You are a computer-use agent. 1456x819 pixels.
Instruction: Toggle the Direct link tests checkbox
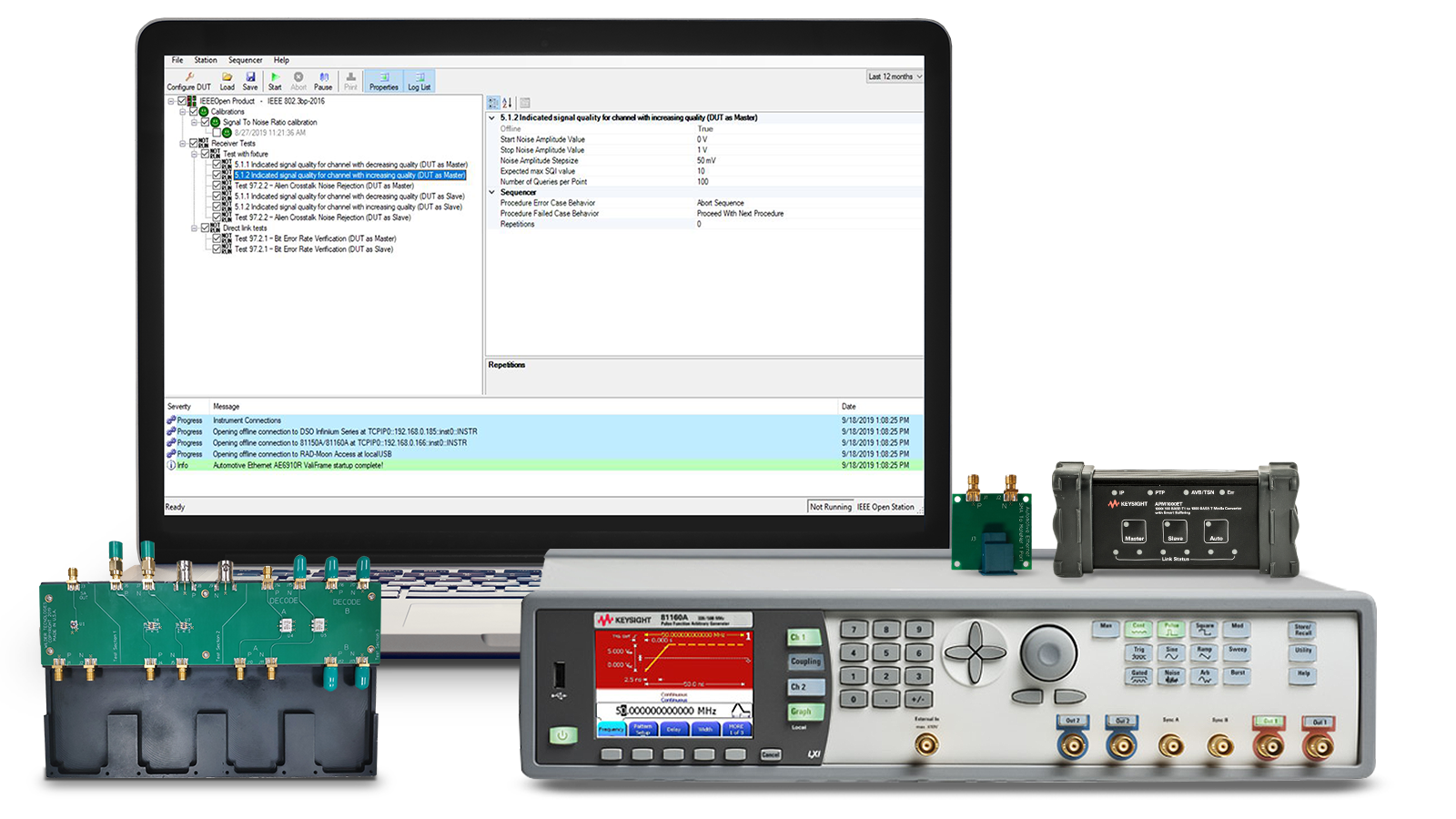tap(205, 227)
